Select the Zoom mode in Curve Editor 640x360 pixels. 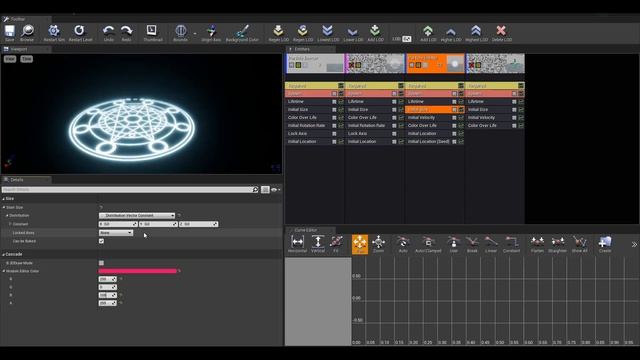click(x=378, y=244)
